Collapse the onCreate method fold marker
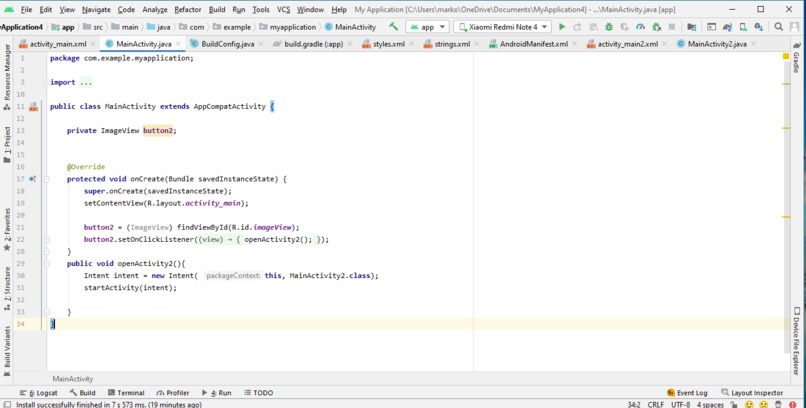Image resolution: width=806 pixels, height=408 pixels. coord(46,179)
